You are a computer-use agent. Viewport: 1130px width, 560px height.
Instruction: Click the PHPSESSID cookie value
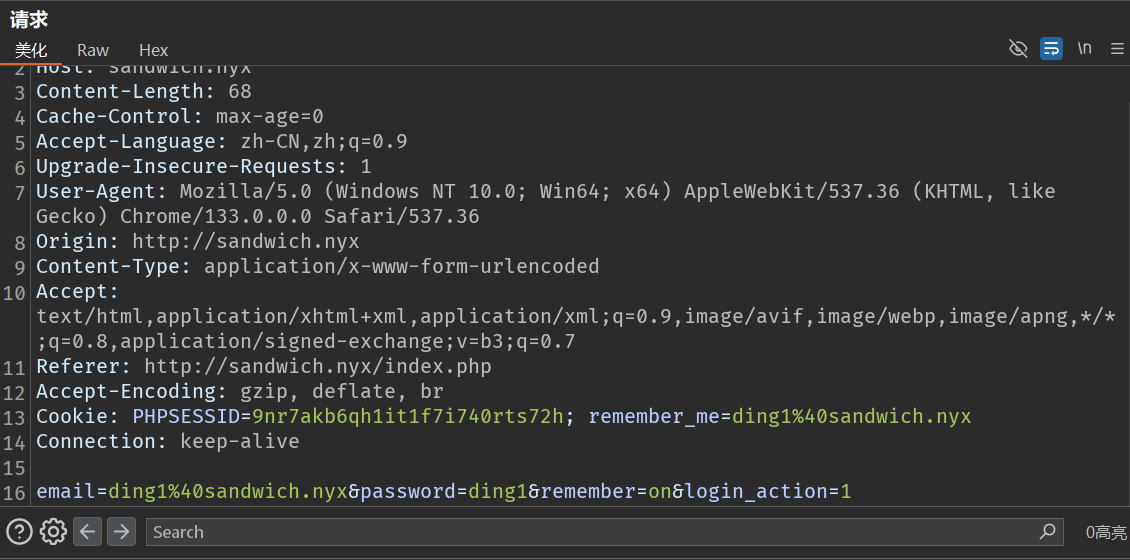click(408, 416)
